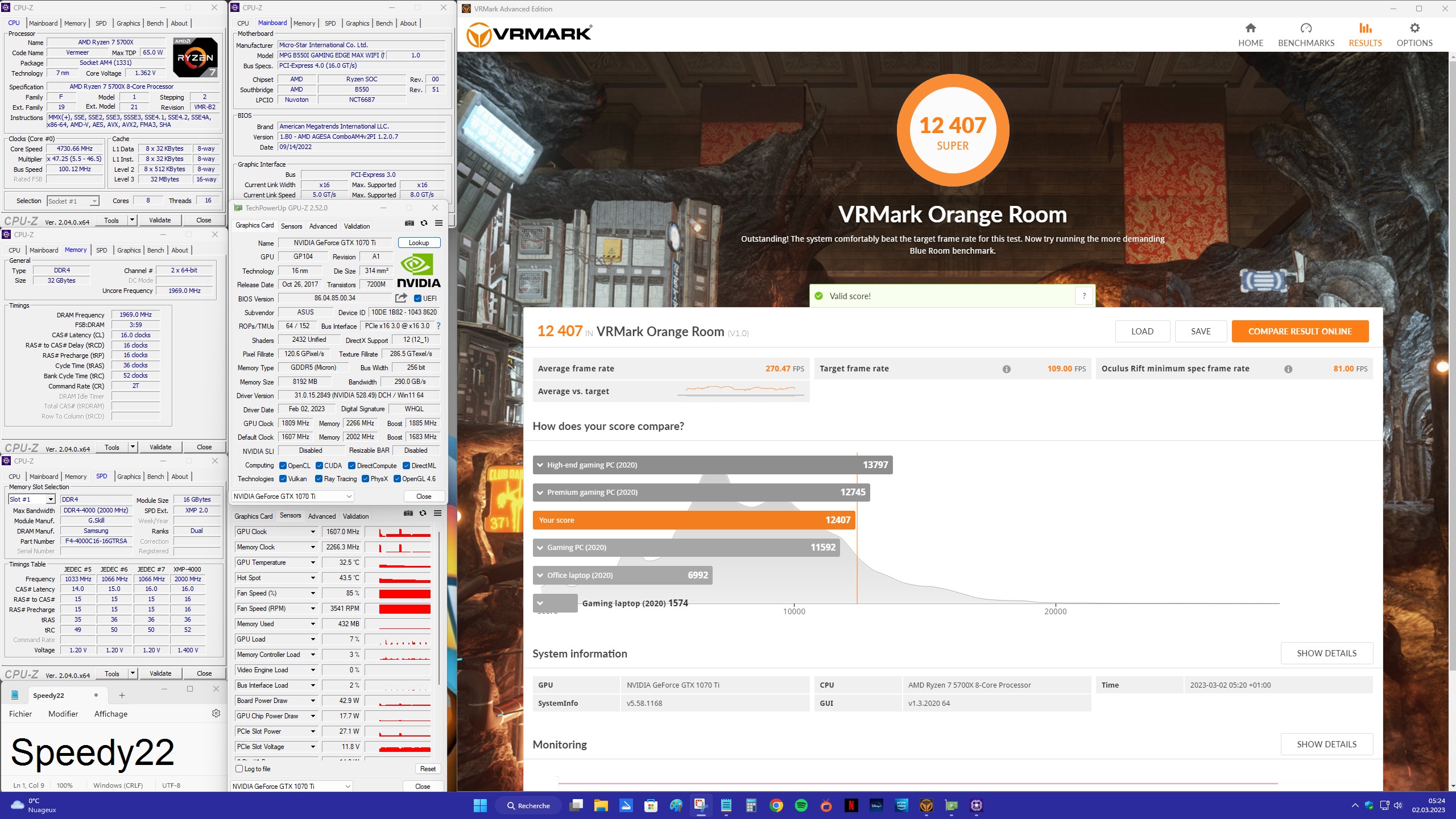Toggle OpenCL checkbox in GPU-Z
1456x819 pixels.
pyautogui.click(x=283, y=466)
